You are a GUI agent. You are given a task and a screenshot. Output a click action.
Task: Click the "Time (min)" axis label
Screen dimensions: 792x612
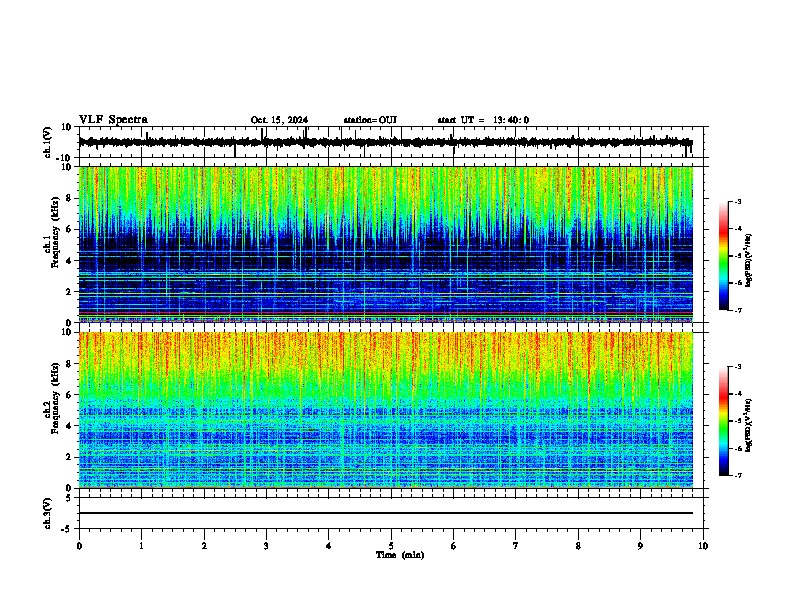(400, 555)
